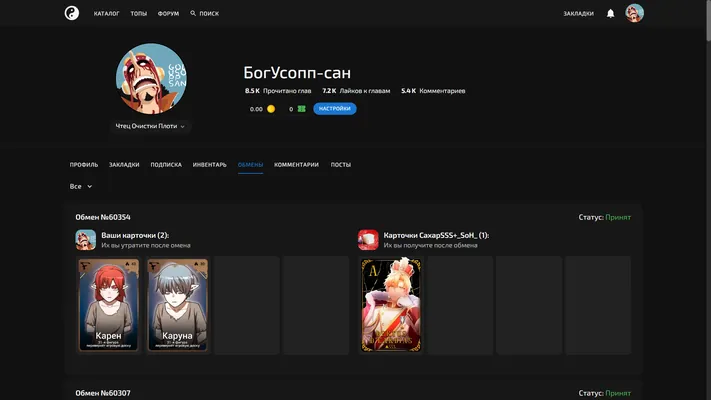Click Принят status of exchange №60354
Image resolution: width=711 pixels, height=400 pixels.
[x=618, y=217]
